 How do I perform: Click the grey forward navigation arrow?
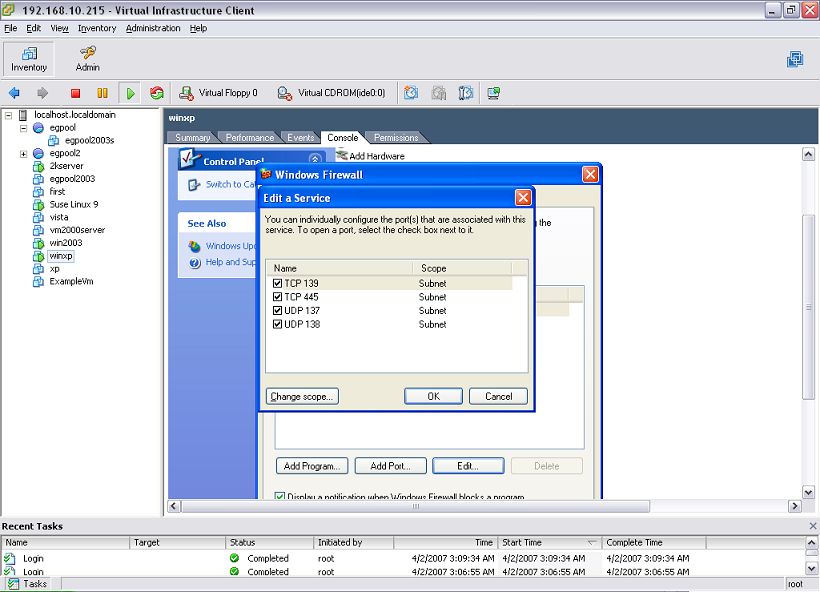[42, 93]
